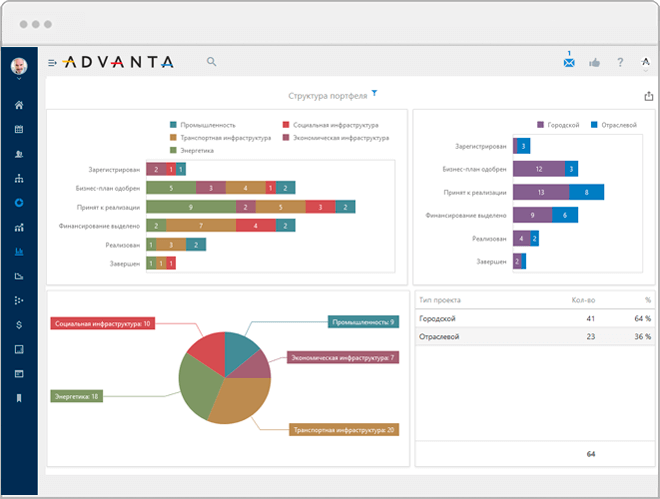The width and height of the screenshot is (660, 499).
Task: Click the Транспортная инфраструктура: 20 pie label
Action: click(x=344, y=430)
